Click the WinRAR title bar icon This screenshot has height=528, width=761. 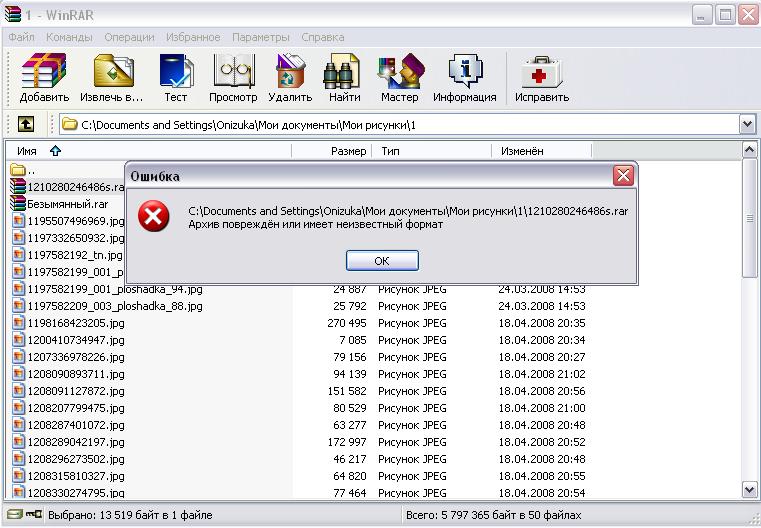13,15
